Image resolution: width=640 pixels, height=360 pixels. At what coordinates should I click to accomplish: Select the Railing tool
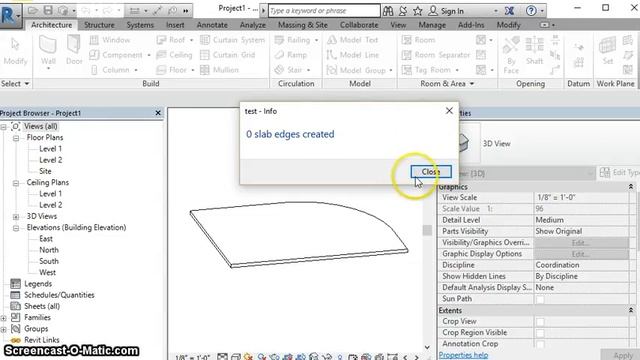(x=293, y=40)
